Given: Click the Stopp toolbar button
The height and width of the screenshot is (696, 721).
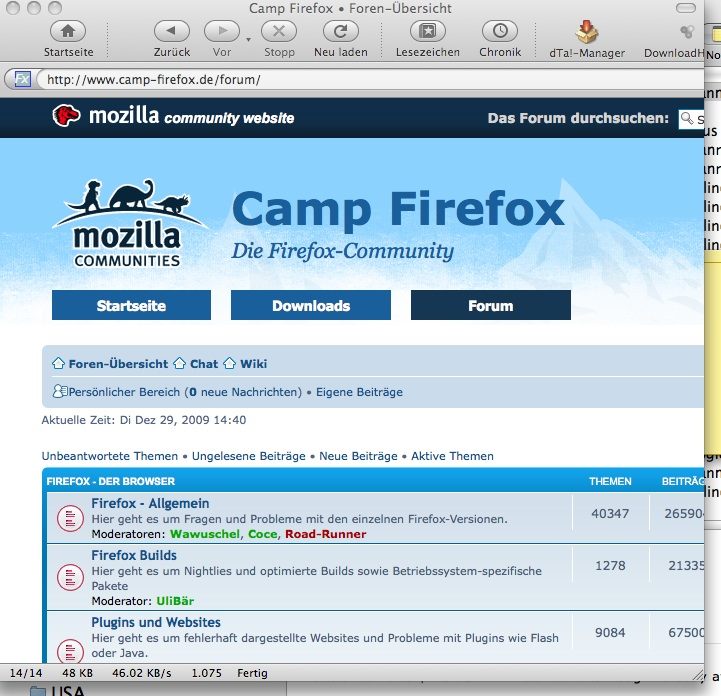Looking at the screenshot, I should point(279,31).
